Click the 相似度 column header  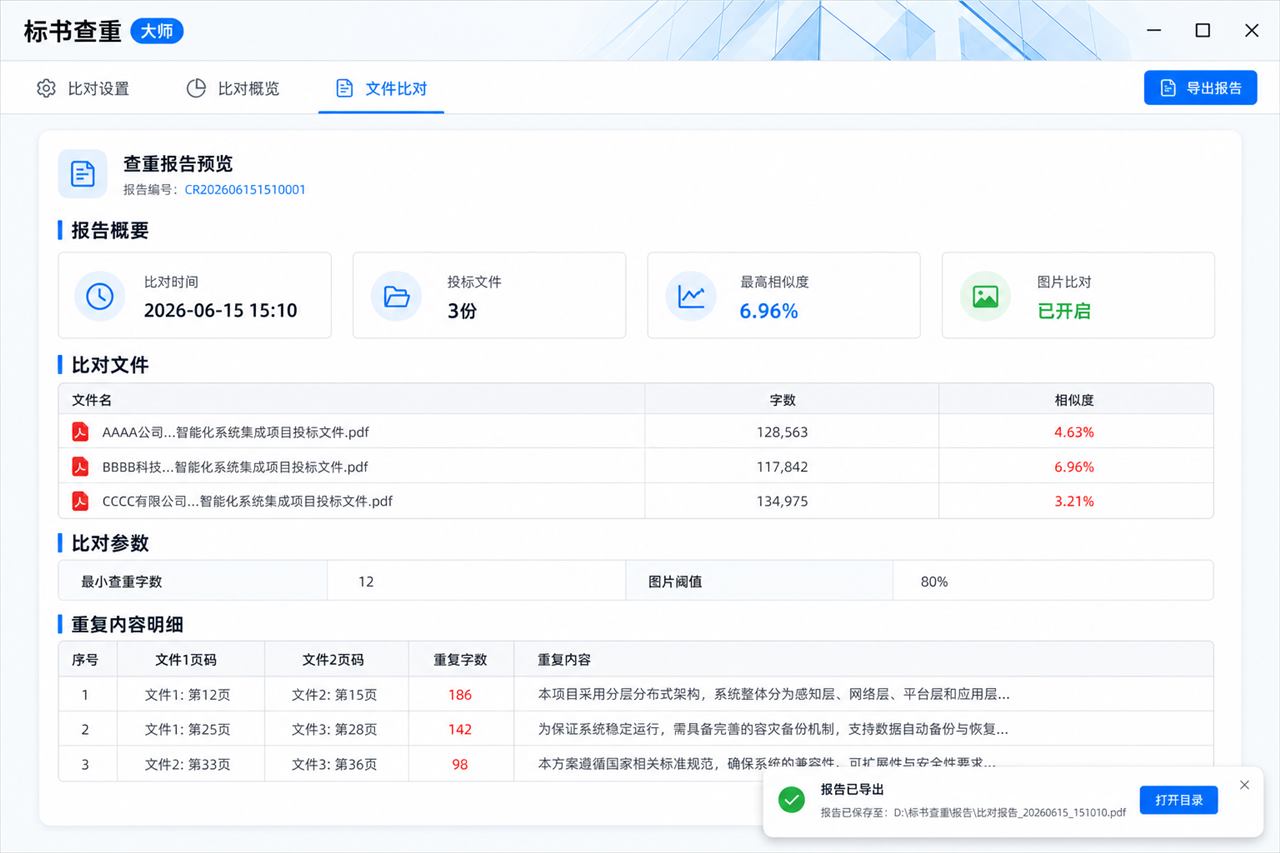(1074, 400)
